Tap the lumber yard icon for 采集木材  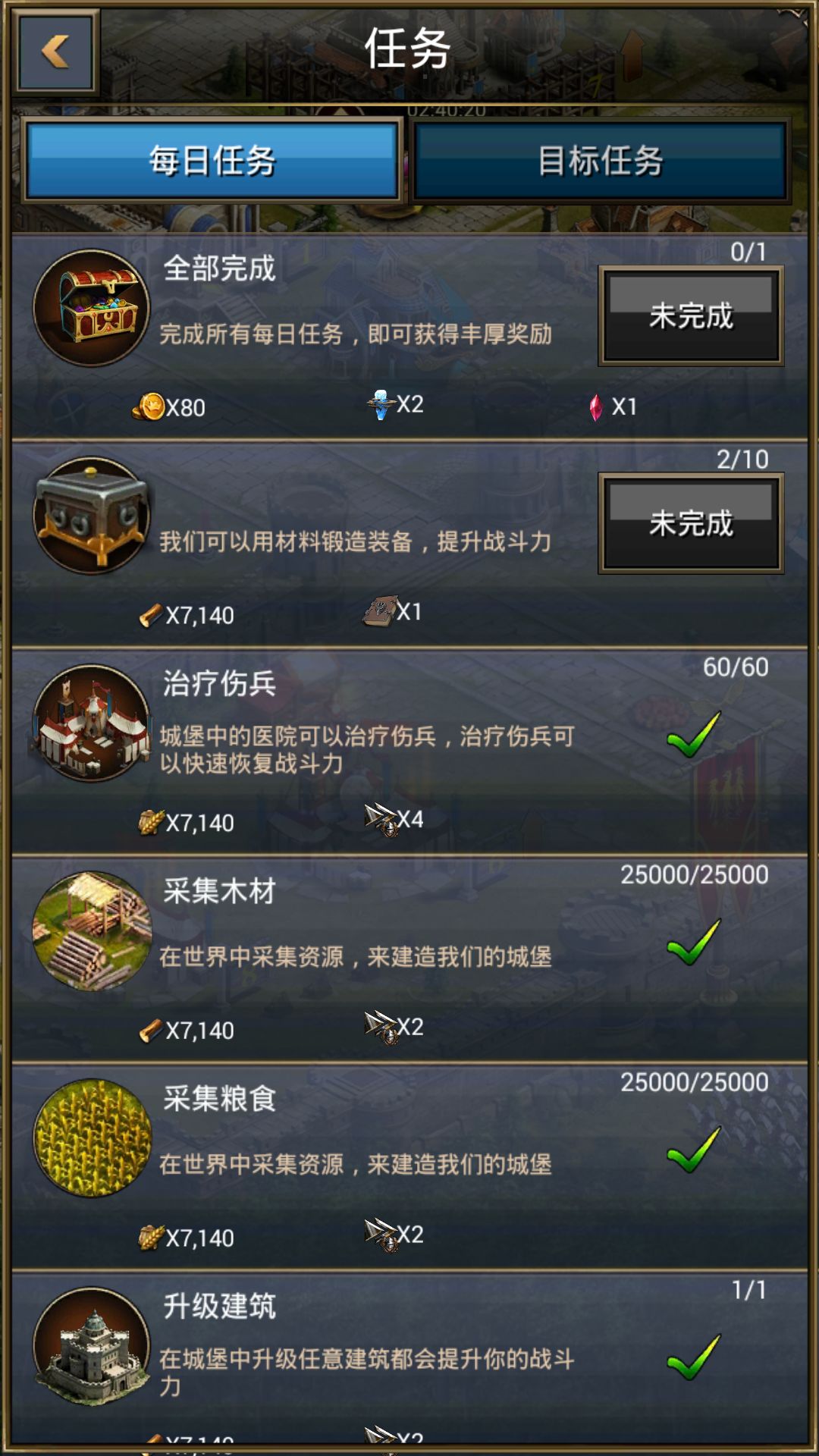tap(91, 931)
